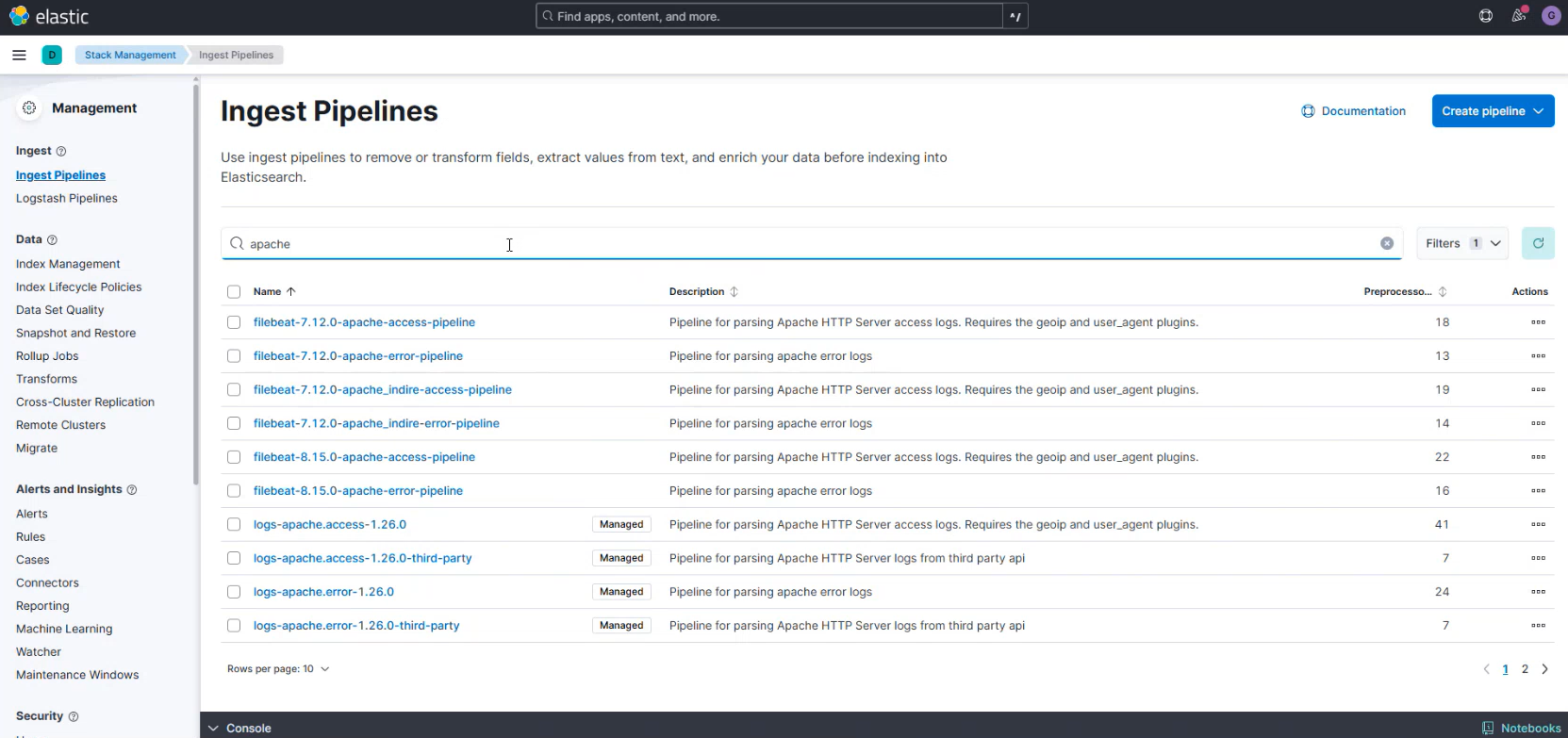
Task: Check filebeat-7.12.0-apache_indire-error-pipeline checkbox
Action: click(x=234, y=423)
